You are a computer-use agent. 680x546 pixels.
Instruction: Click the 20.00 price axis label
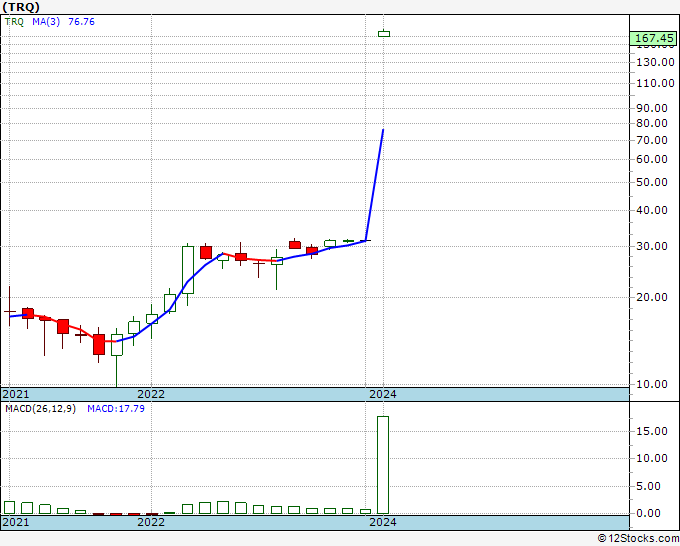[x=652, y=297]
